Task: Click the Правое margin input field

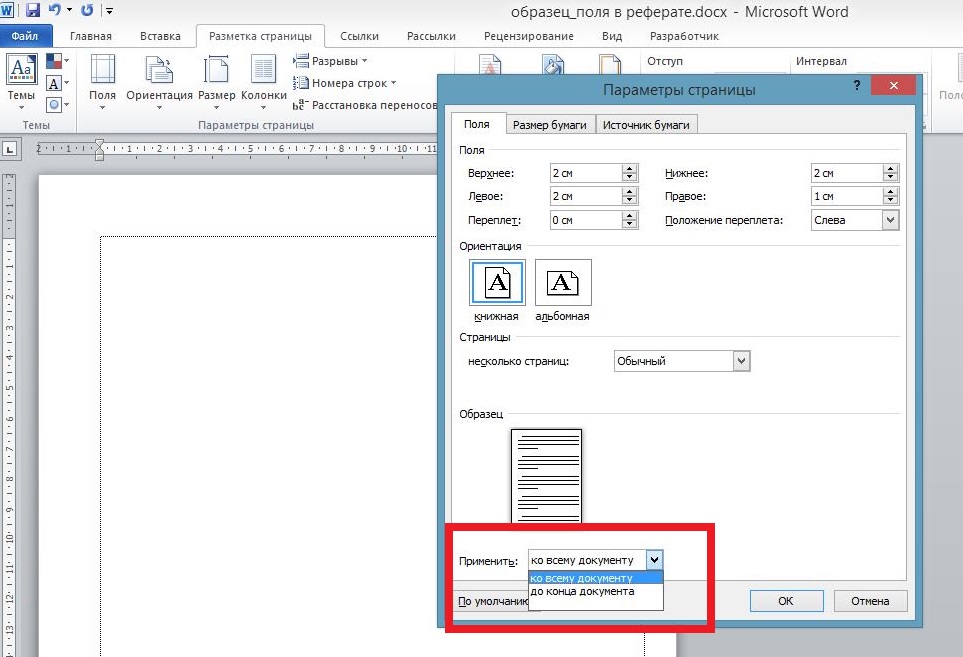Action: click(x=847, y=196)
